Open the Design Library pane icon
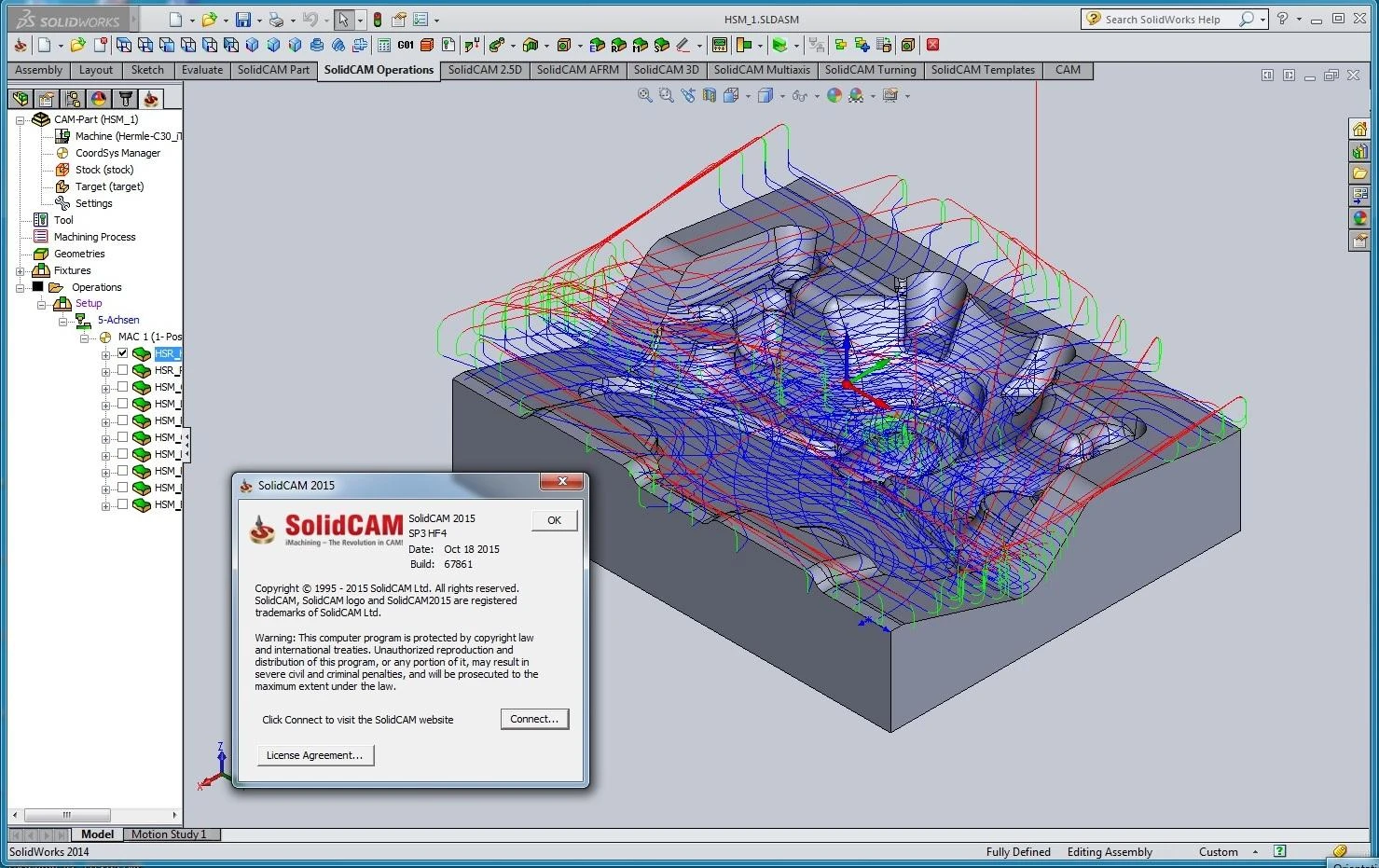 point(1359,151)
